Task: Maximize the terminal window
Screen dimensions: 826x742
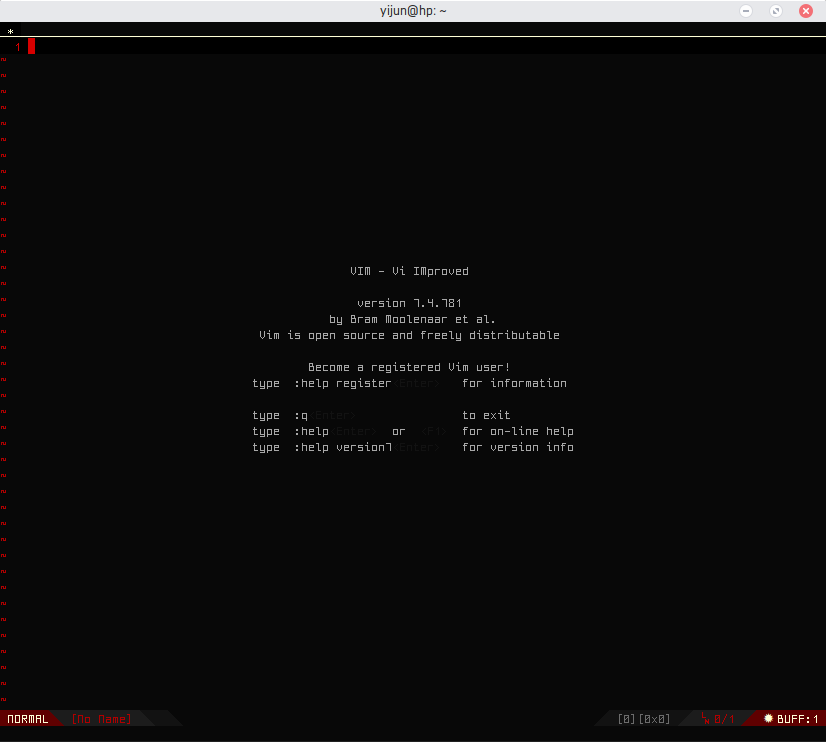Action: coord(776,11)
